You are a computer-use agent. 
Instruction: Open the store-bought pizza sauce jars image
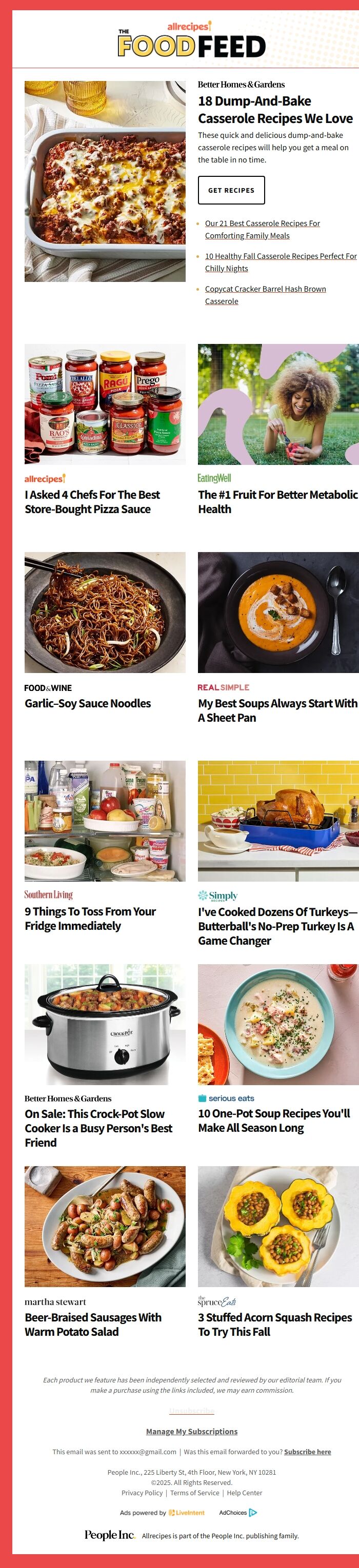pos(105,404)
